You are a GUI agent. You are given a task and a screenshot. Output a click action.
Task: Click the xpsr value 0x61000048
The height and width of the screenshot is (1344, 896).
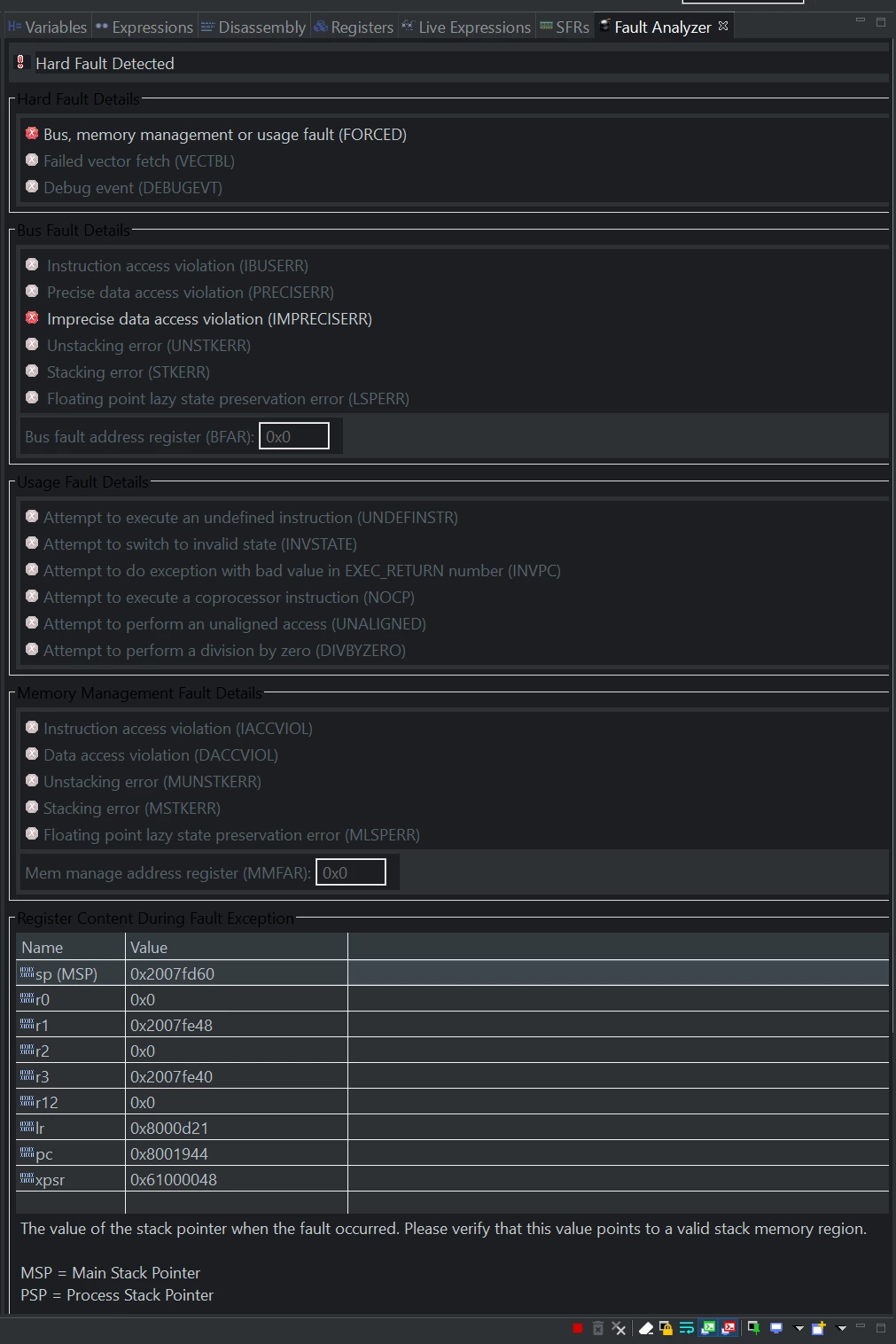coord(173,1179)
